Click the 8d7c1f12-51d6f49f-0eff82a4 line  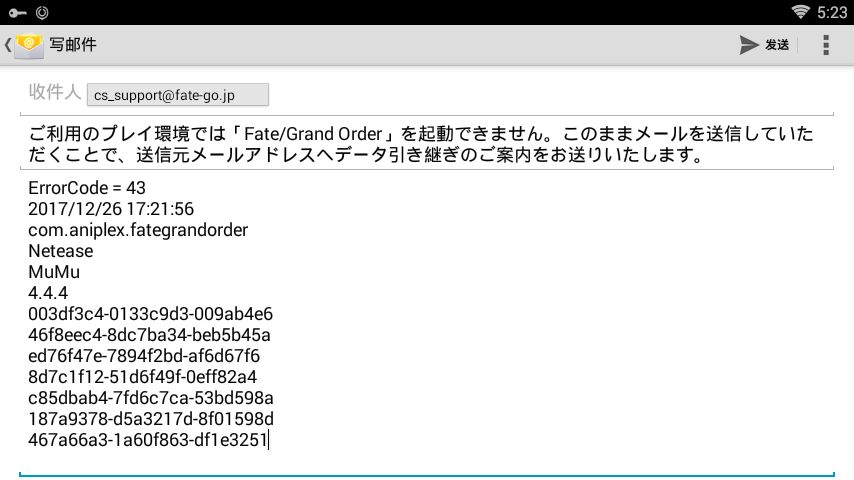coord(143,377)
